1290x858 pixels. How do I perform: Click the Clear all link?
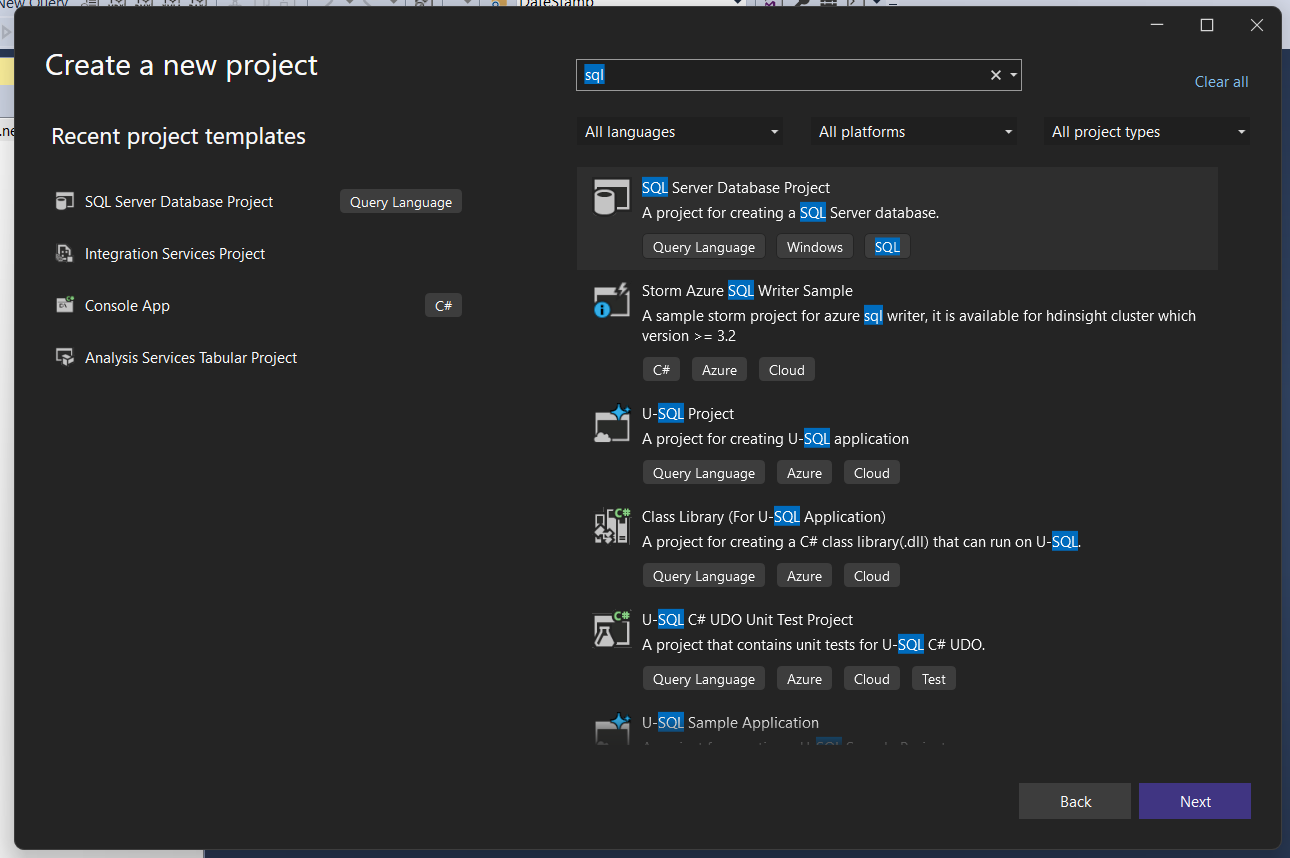(1221, 82)
